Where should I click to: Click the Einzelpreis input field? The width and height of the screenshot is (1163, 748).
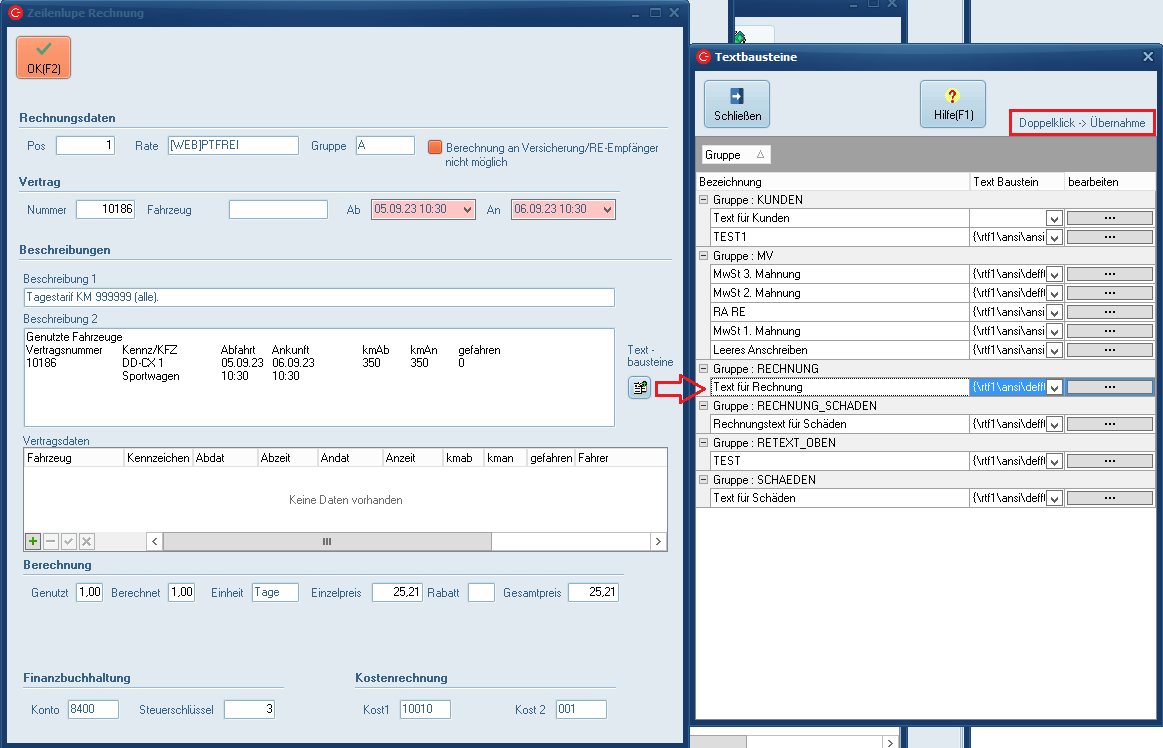(x=397, y=592)
